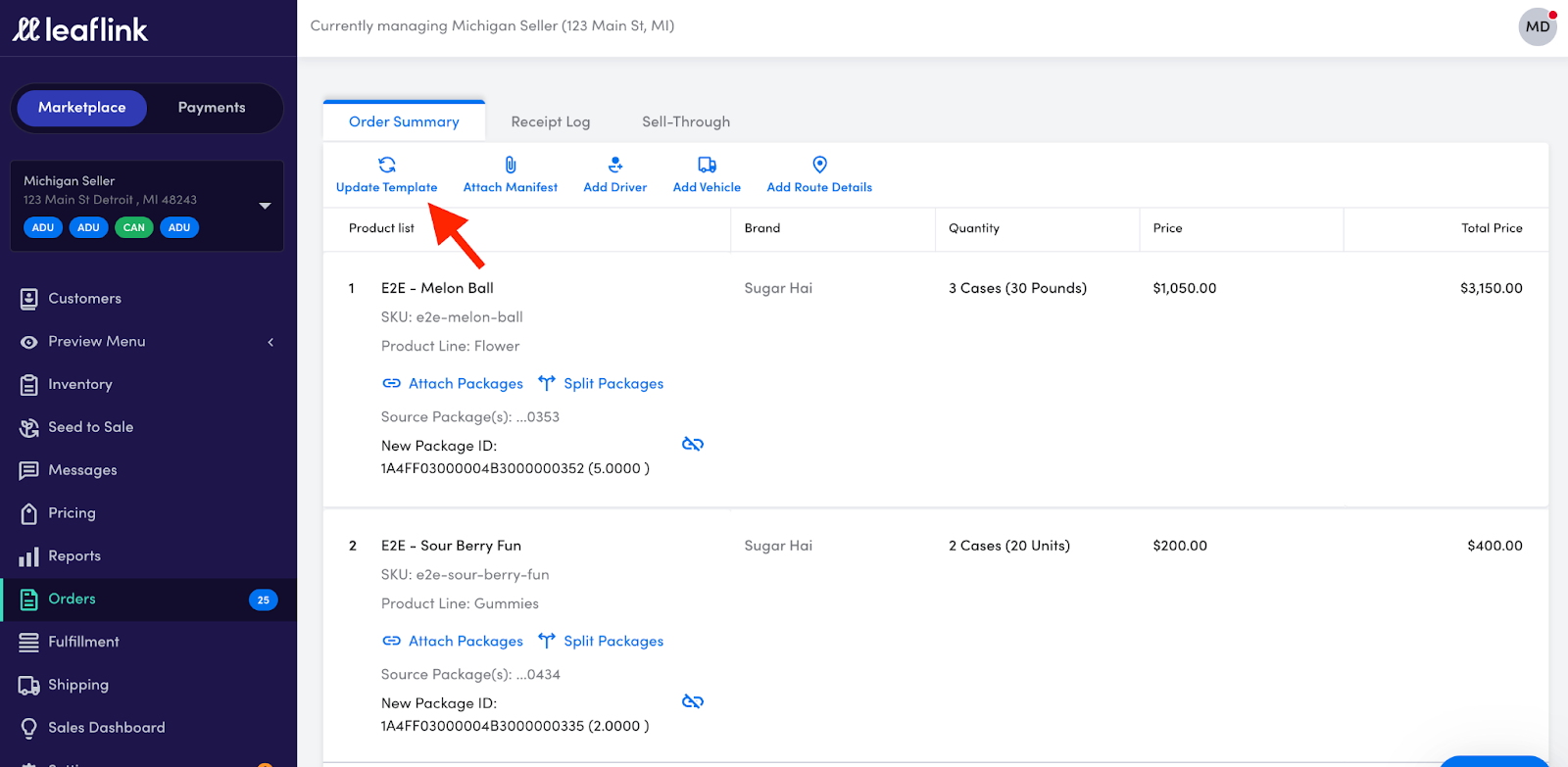The image size is (1568, 767).
Task: Unlink the Melon Ball new package
Action: [693, 444]
